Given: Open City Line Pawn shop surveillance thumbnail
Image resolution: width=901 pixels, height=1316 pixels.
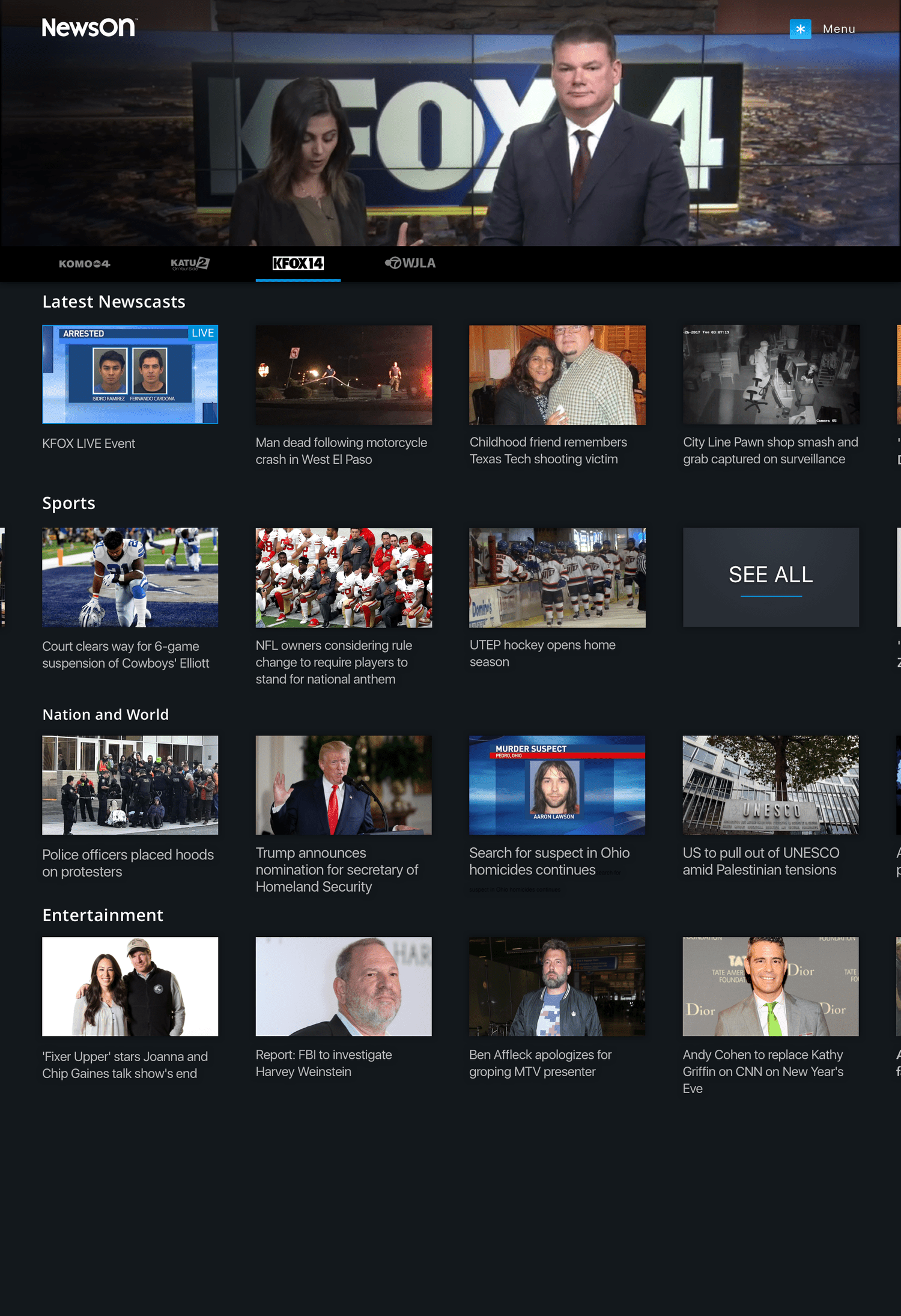Looking at the screenshot, I should click(771, 375).
